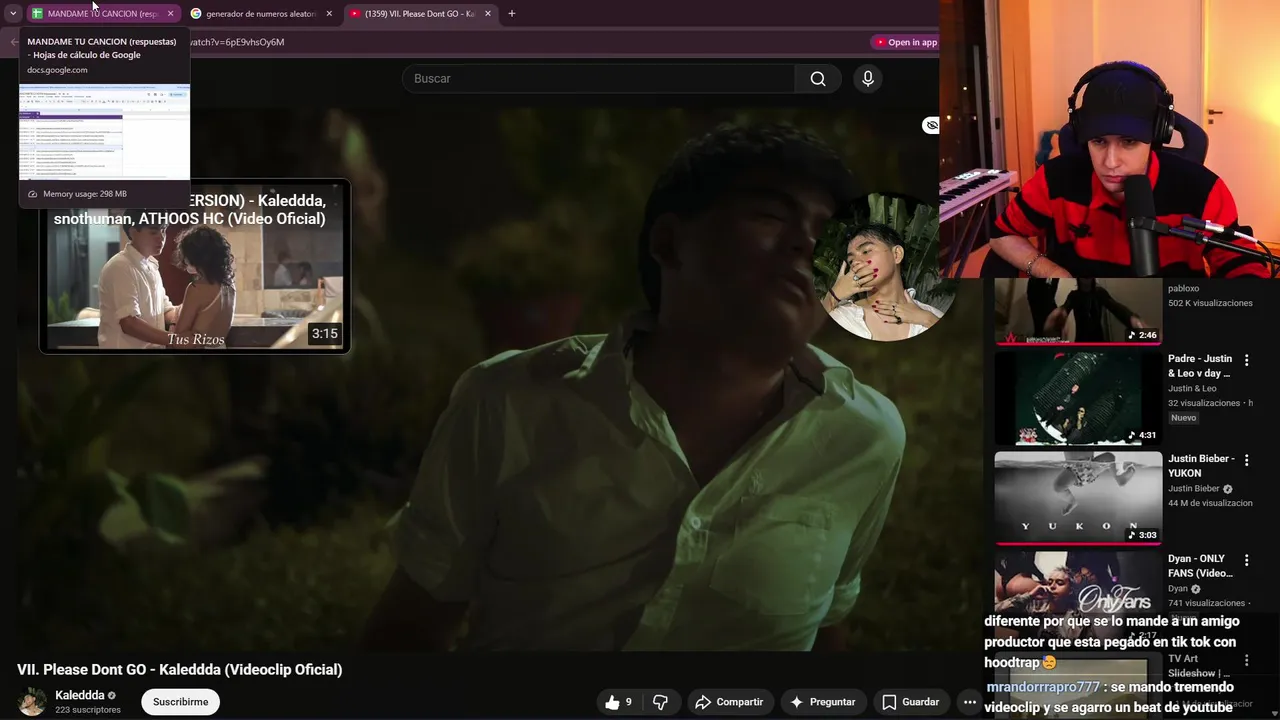Open more actions three-dot menu
Image resolution: width=1280 pixels, height=720 pixels.
click(x=968, y=702)
